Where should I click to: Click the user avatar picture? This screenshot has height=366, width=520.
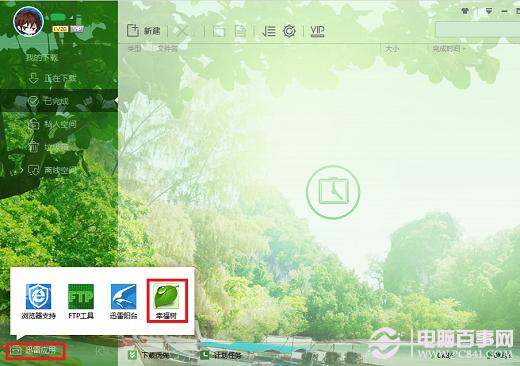(28, 21)
